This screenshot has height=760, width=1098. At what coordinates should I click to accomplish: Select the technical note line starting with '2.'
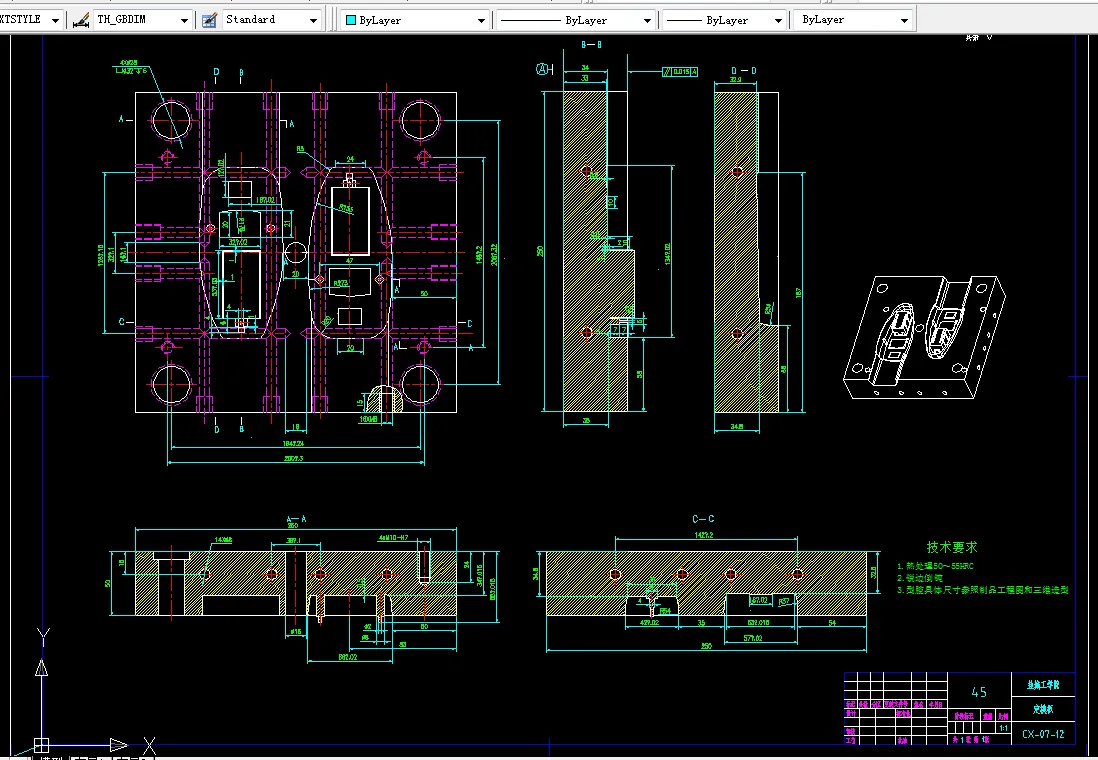[919, 578]
